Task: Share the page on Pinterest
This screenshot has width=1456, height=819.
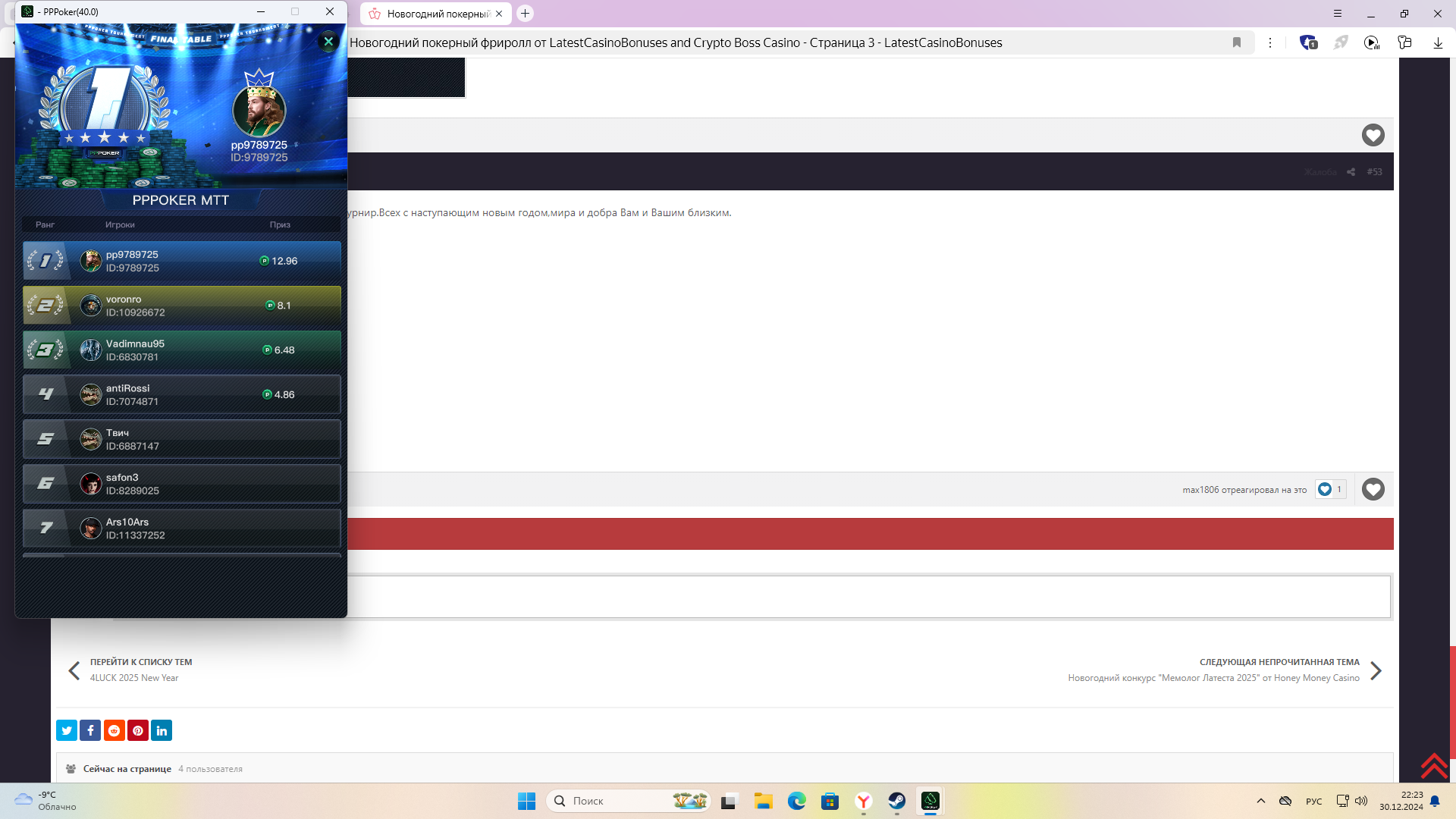Action: click(138, 730)
